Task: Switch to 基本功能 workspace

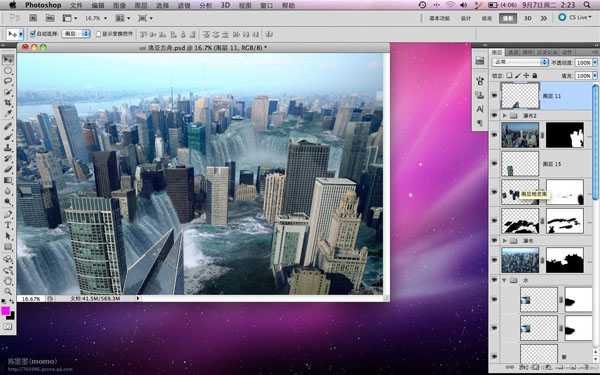Action: (439, 18)
